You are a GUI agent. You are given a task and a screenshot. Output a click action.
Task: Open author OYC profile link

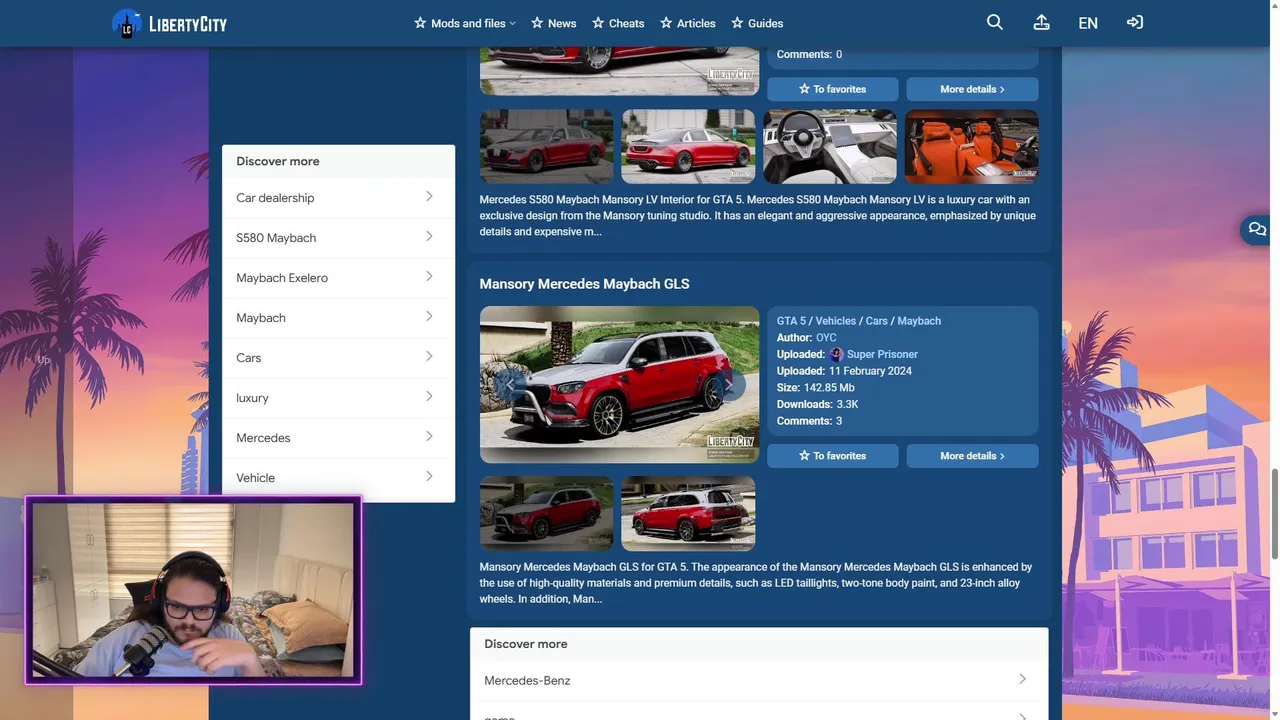coord(826,338)
